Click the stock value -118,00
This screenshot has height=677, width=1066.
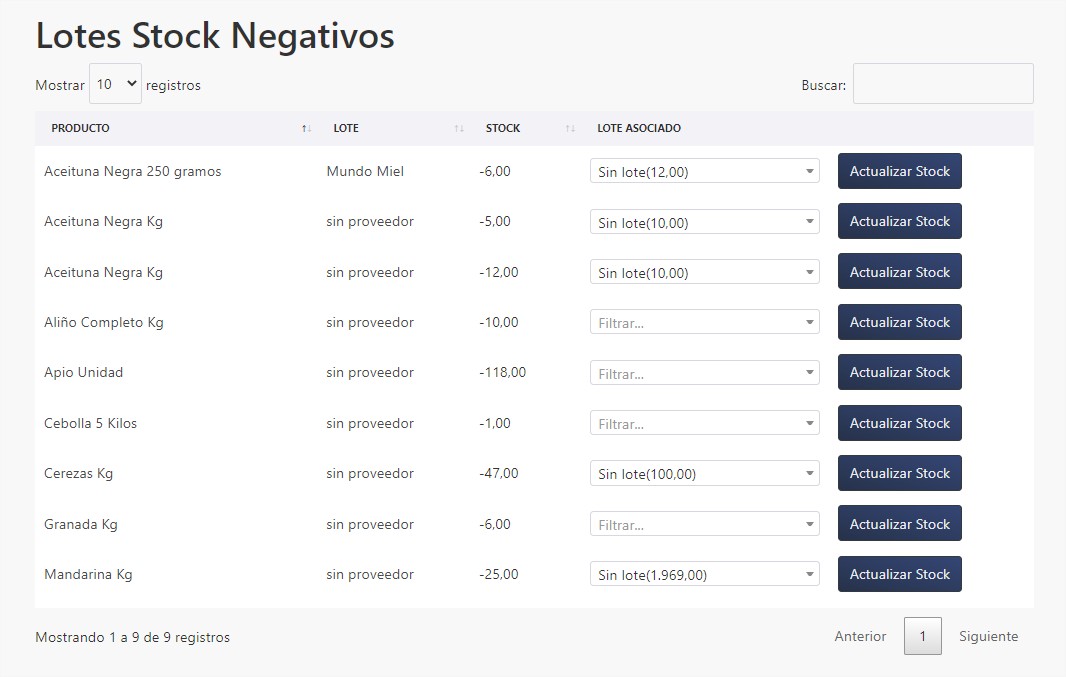coord(502,372)
